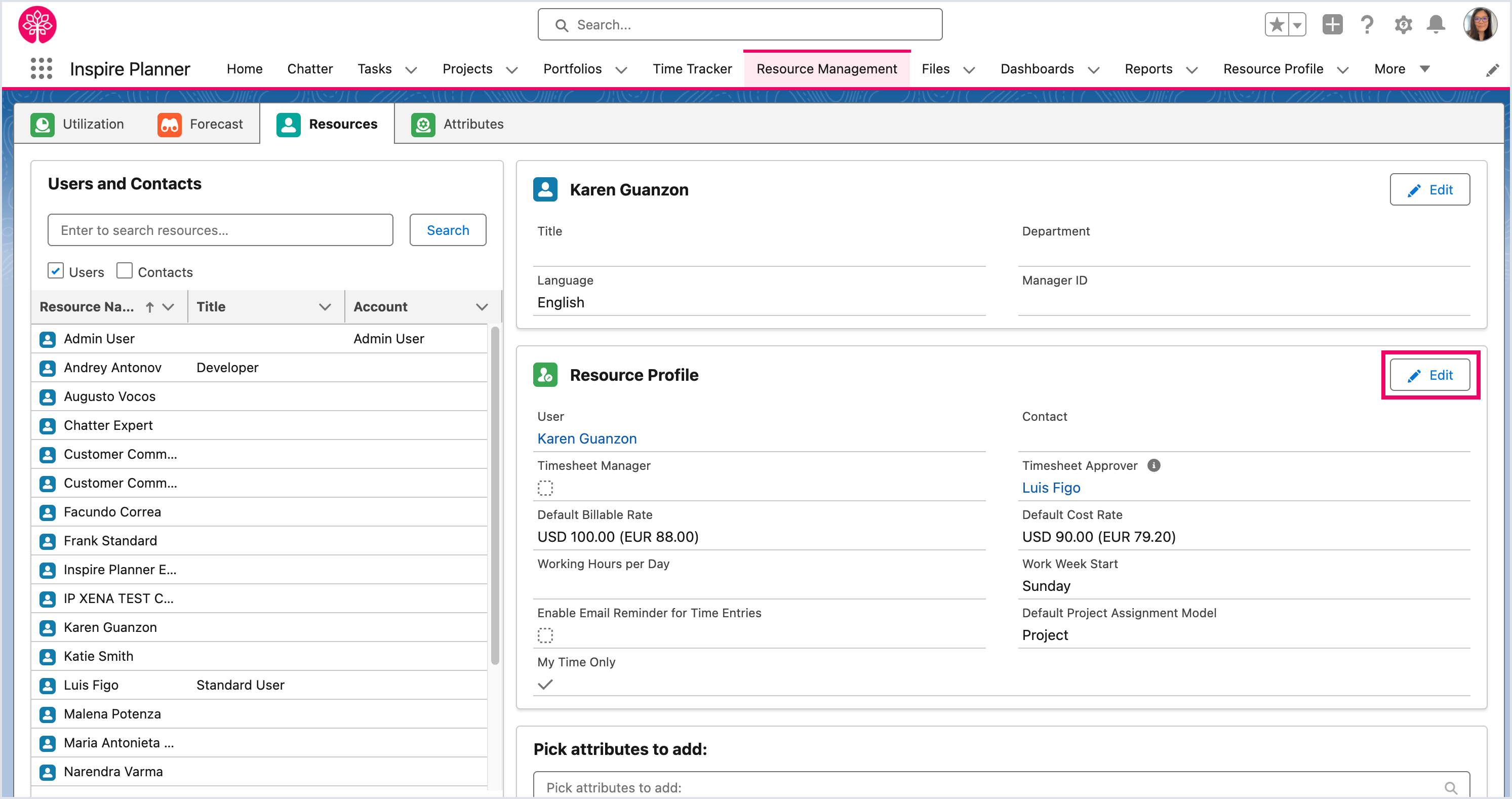This screenshot has height=799, width=1512.
Task: Click Edit in Resource Profile section
Action: click(x=1430, y=375)
